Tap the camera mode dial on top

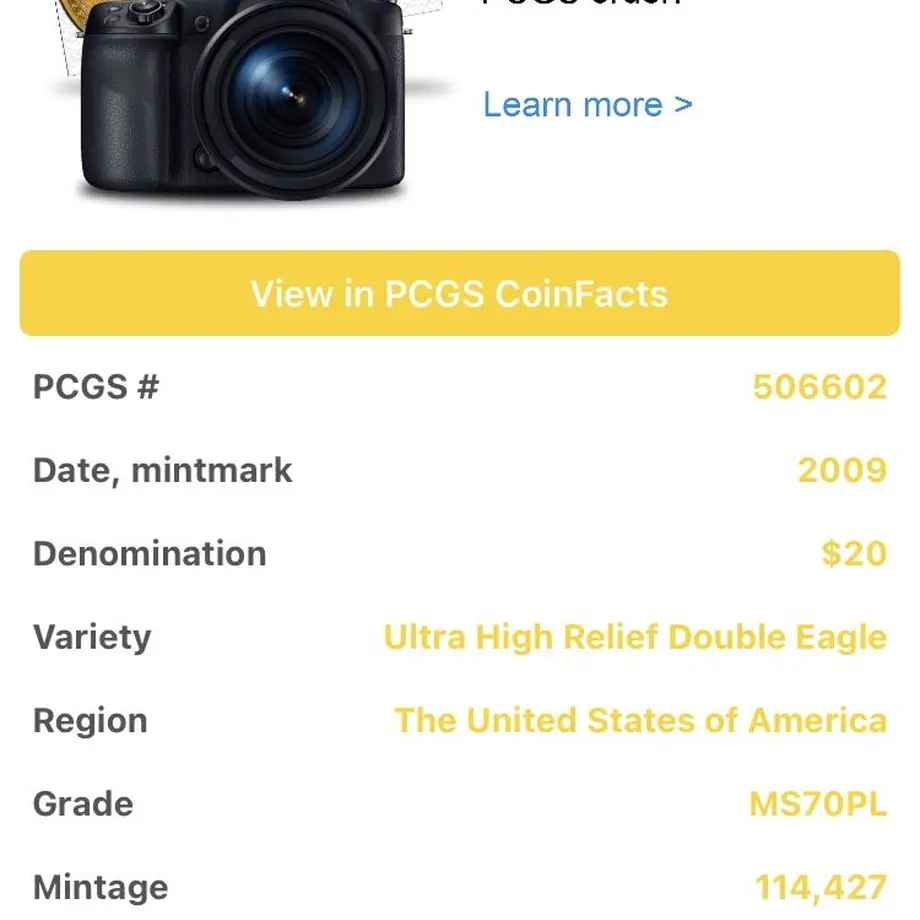[144, 11]
